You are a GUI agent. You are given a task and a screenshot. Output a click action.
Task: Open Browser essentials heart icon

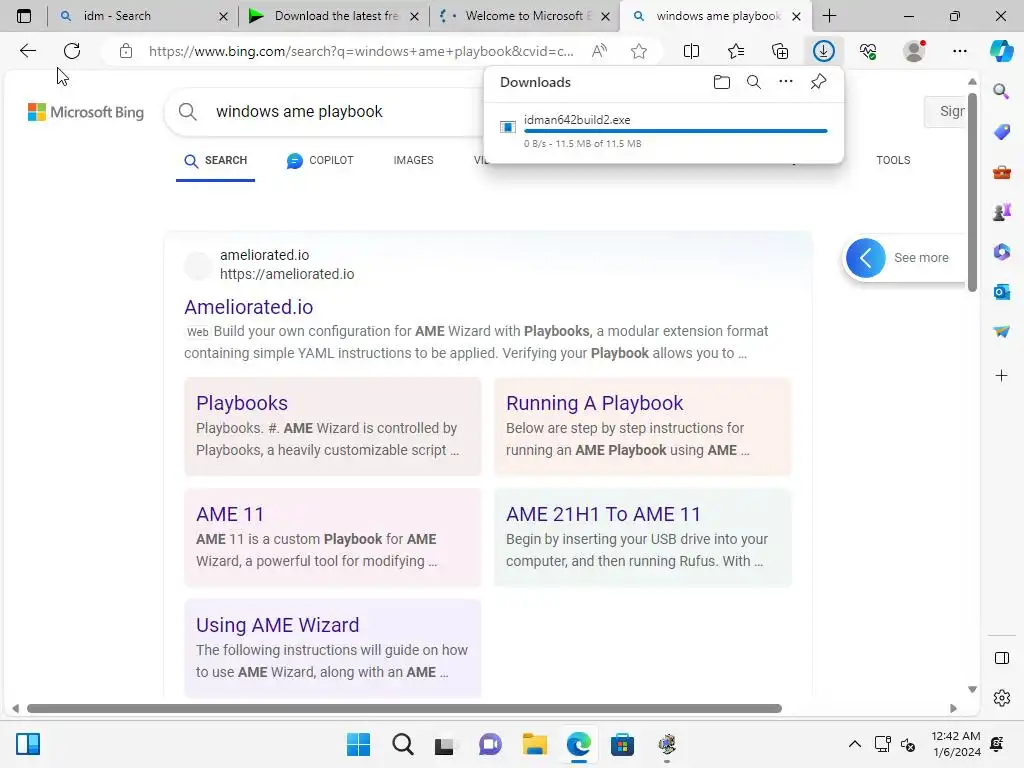click(x=868, y=51)
